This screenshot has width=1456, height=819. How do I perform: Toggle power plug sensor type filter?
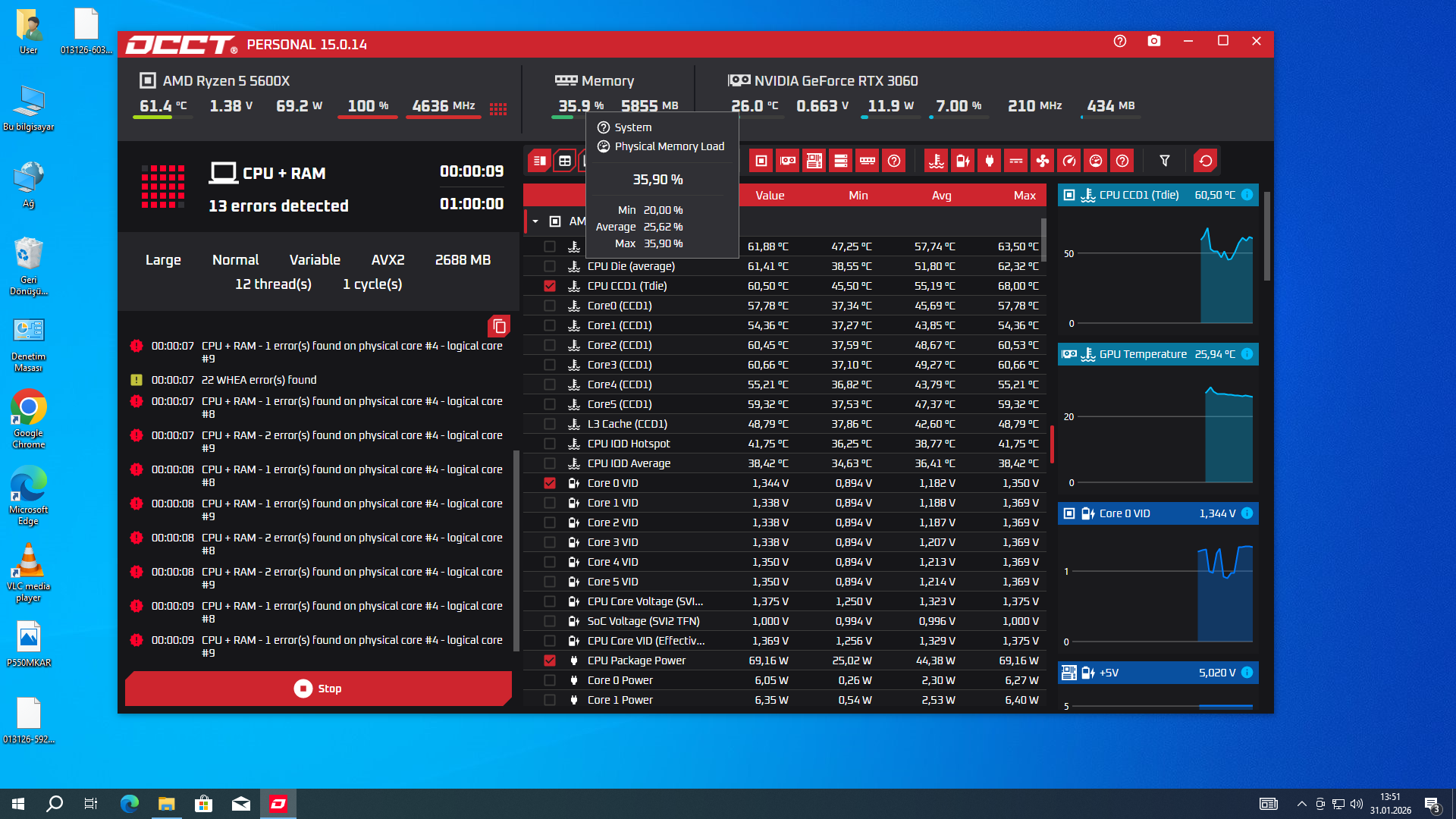tap(990, 161)
